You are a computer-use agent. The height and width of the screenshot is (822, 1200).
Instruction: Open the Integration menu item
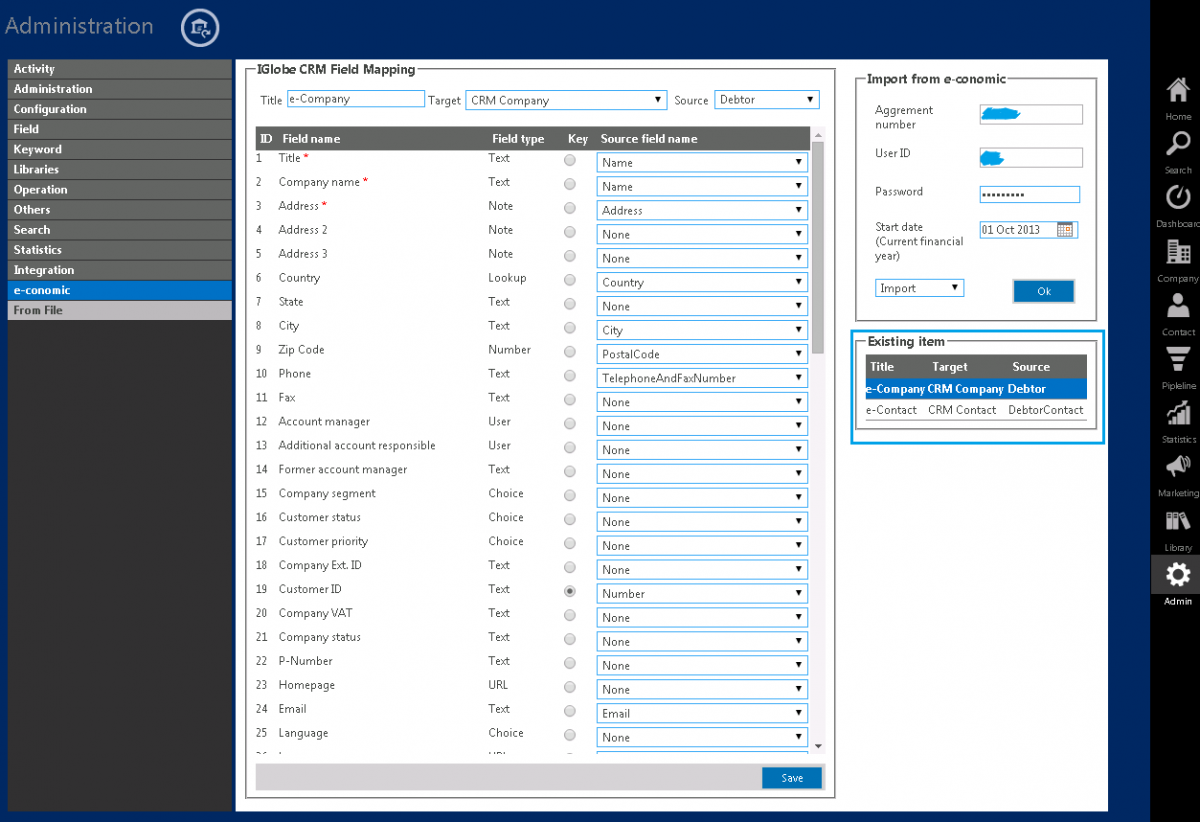[120, 270]
